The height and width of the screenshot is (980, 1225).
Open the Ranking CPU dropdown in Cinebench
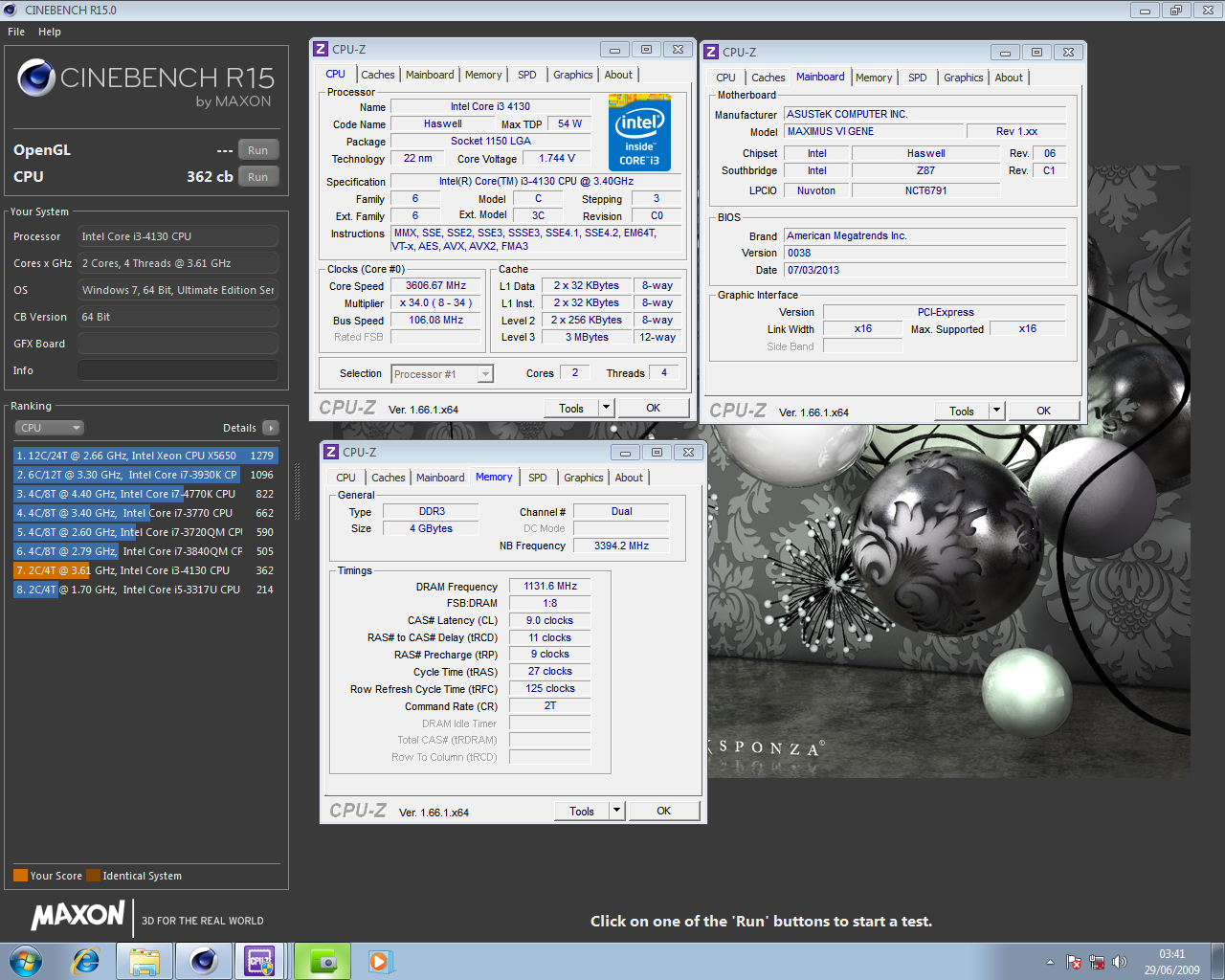(x=50, y=428)
